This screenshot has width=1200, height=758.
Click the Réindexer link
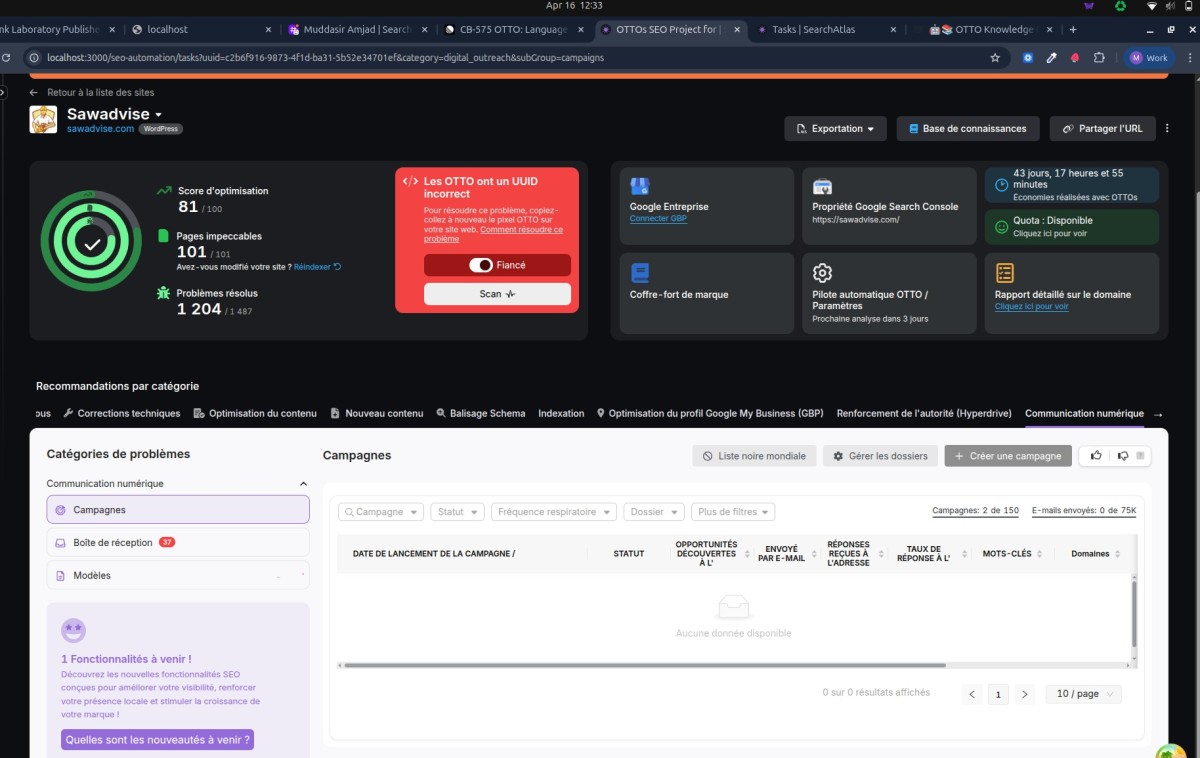pyautogui.click(x=318, y=267)
